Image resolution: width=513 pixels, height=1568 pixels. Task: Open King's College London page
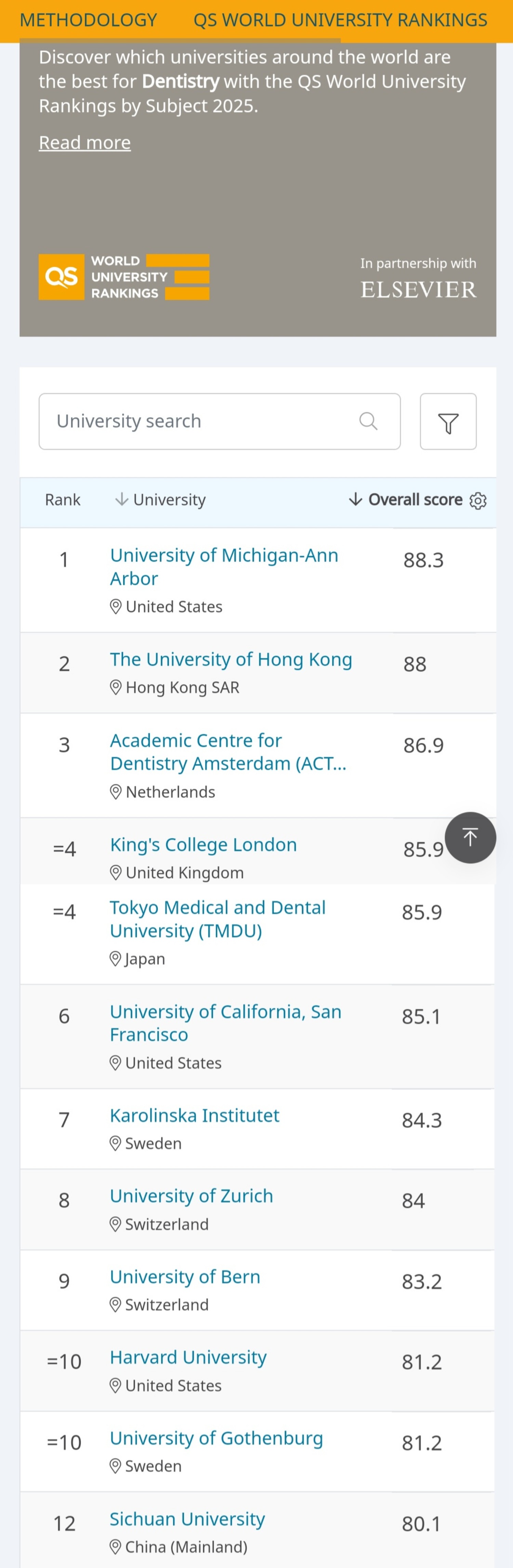(x=203, y=845)
